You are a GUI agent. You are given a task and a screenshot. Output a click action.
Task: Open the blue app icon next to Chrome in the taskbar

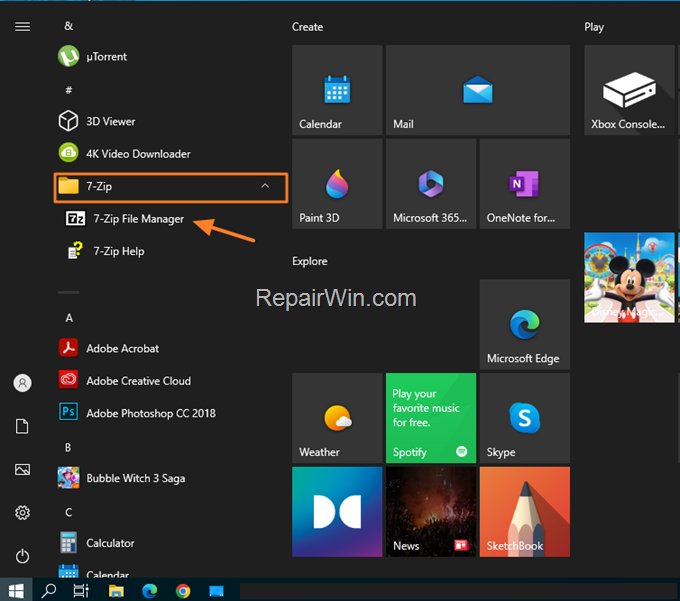click(216, 591)
